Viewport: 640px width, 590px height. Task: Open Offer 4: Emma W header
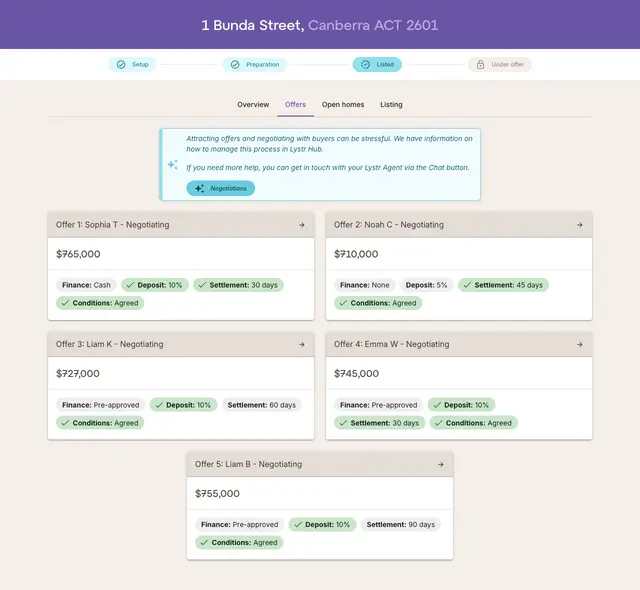click(459, 344)
